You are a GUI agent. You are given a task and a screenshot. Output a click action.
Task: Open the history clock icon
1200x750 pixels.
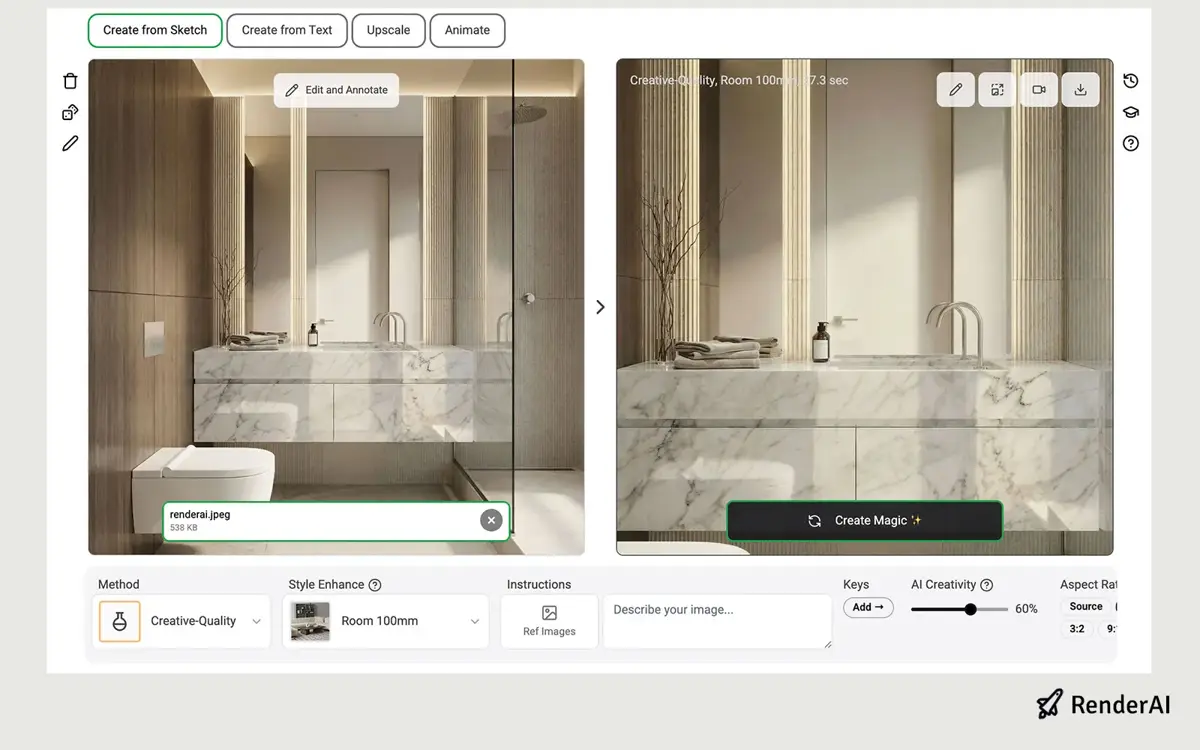[x=1131, y=81]
